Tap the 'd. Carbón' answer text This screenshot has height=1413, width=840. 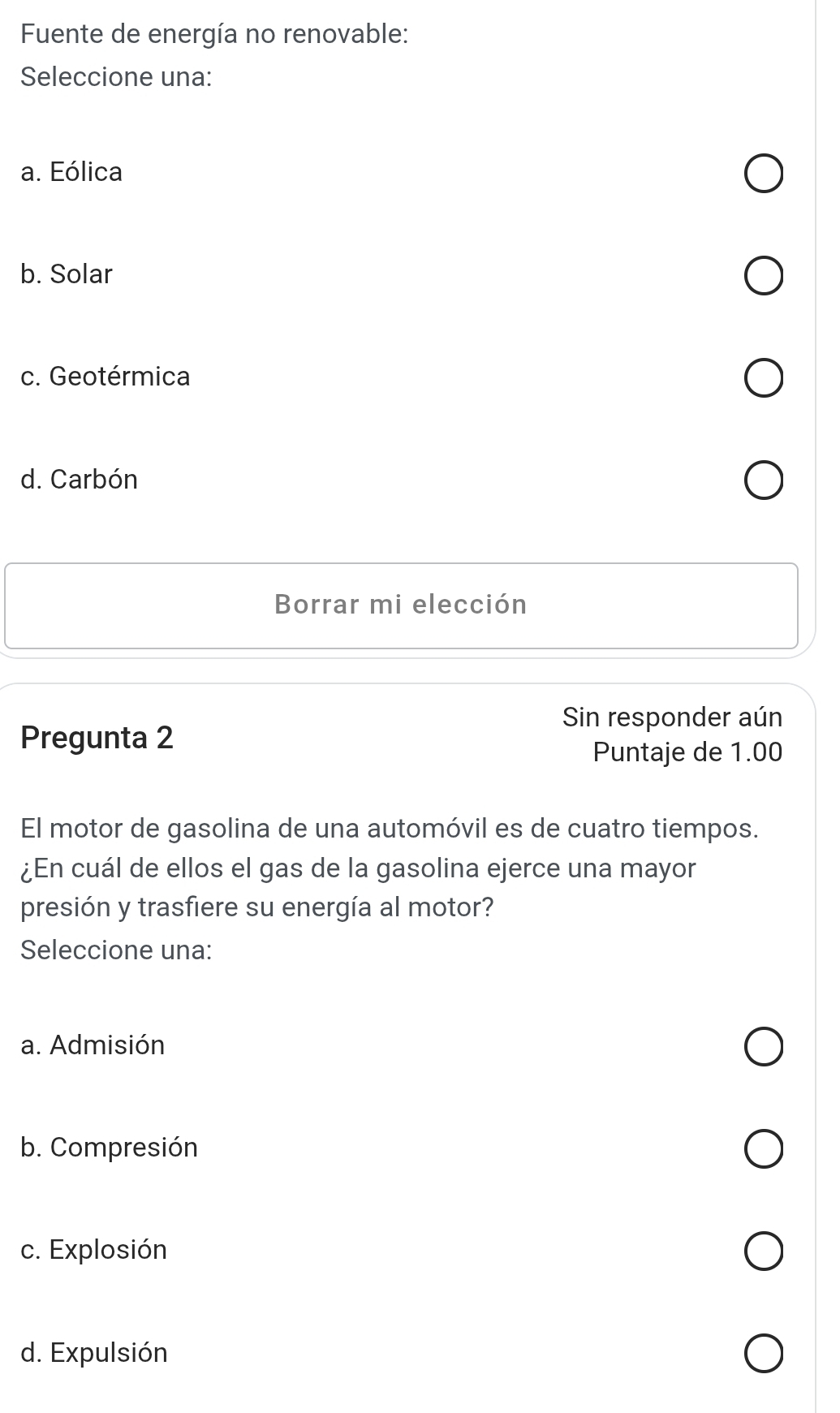80,479
